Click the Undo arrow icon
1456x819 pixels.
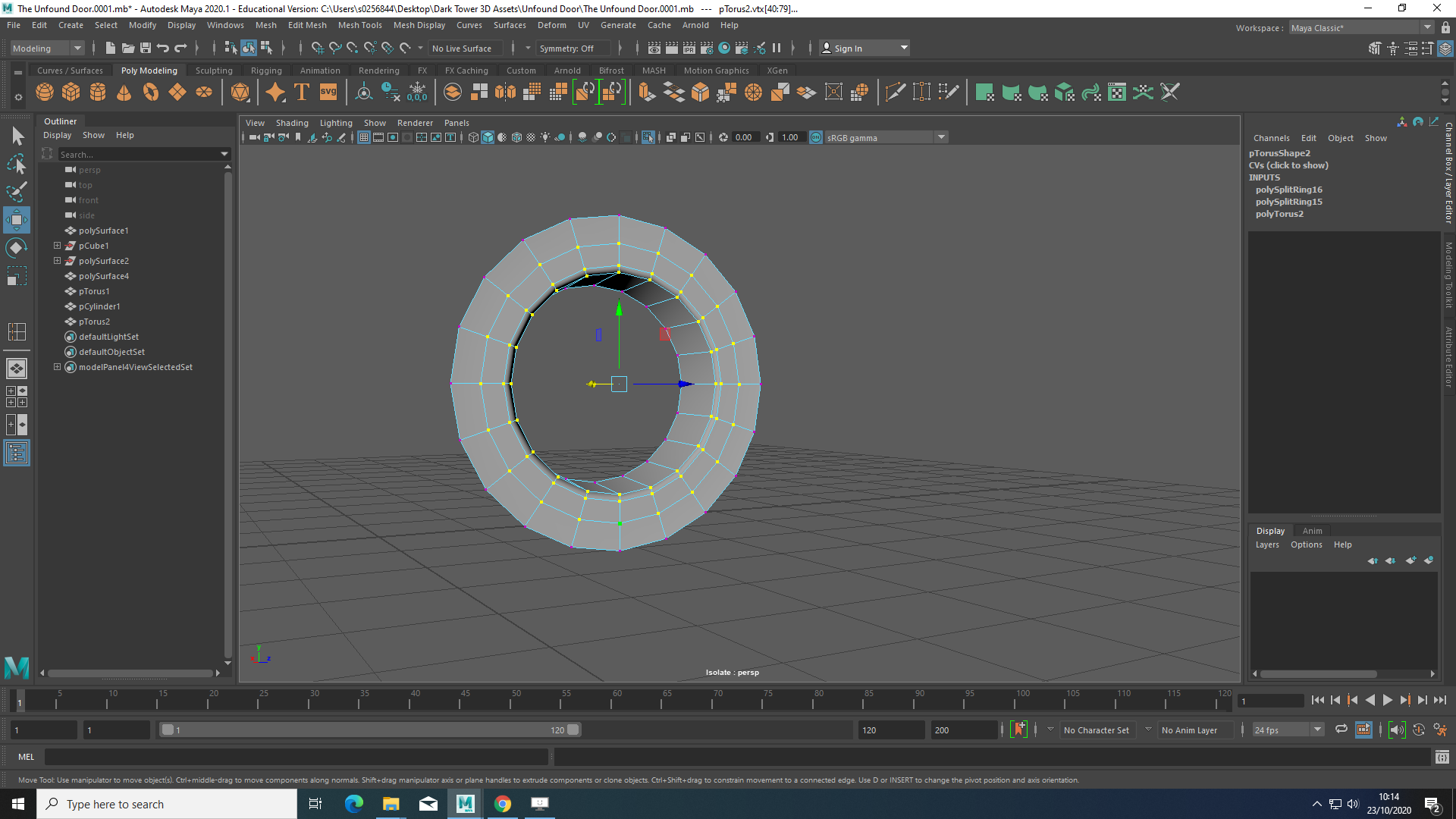[x=163, y=48]
